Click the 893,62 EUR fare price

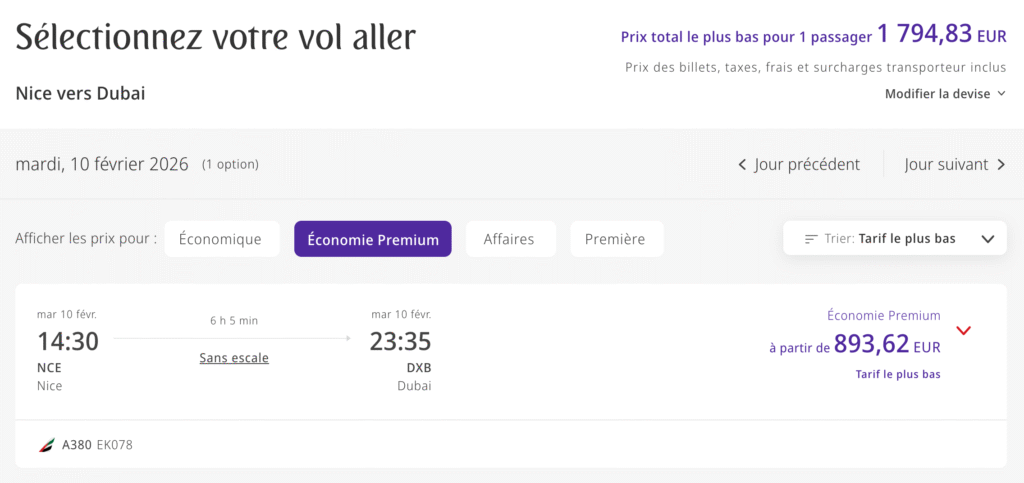(887, 345)
